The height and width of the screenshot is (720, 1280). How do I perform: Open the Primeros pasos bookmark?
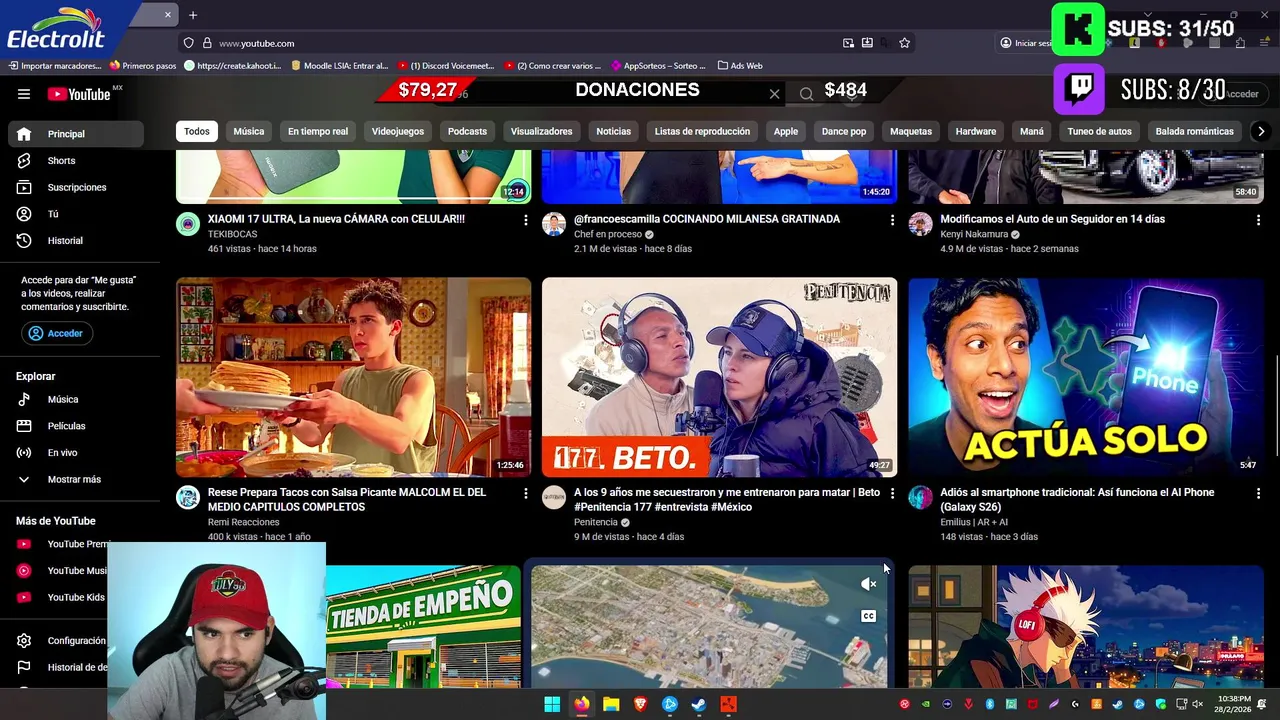[143, 66]
